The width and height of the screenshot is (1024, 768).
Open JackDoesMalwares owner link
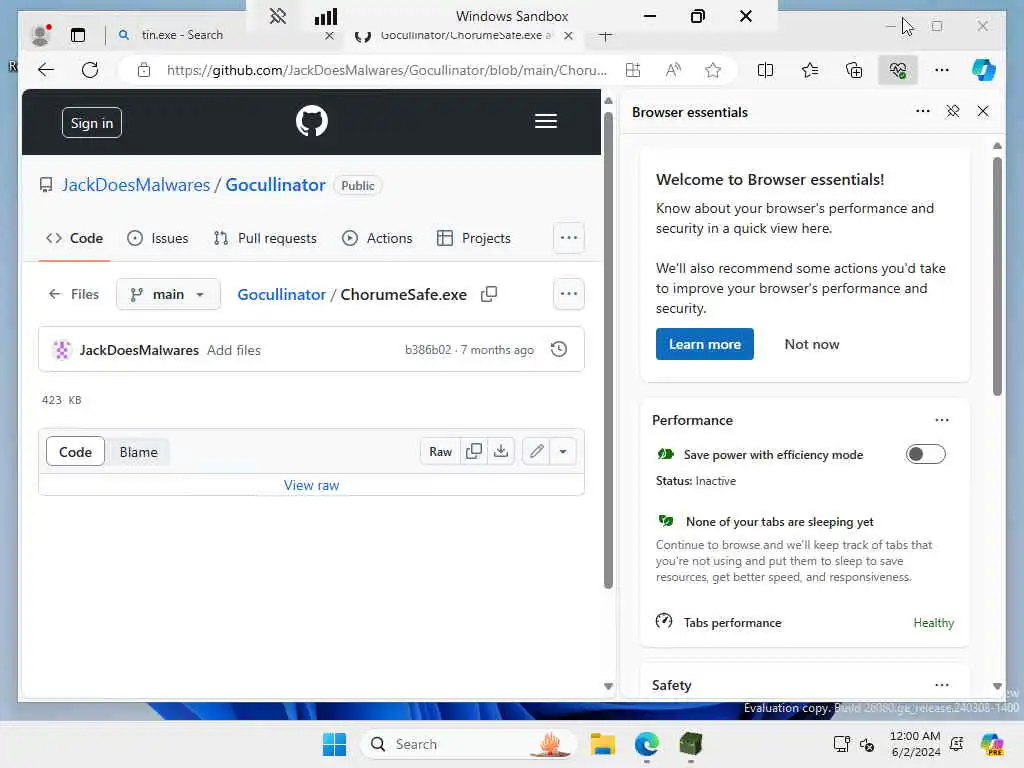tap(136, 185)
